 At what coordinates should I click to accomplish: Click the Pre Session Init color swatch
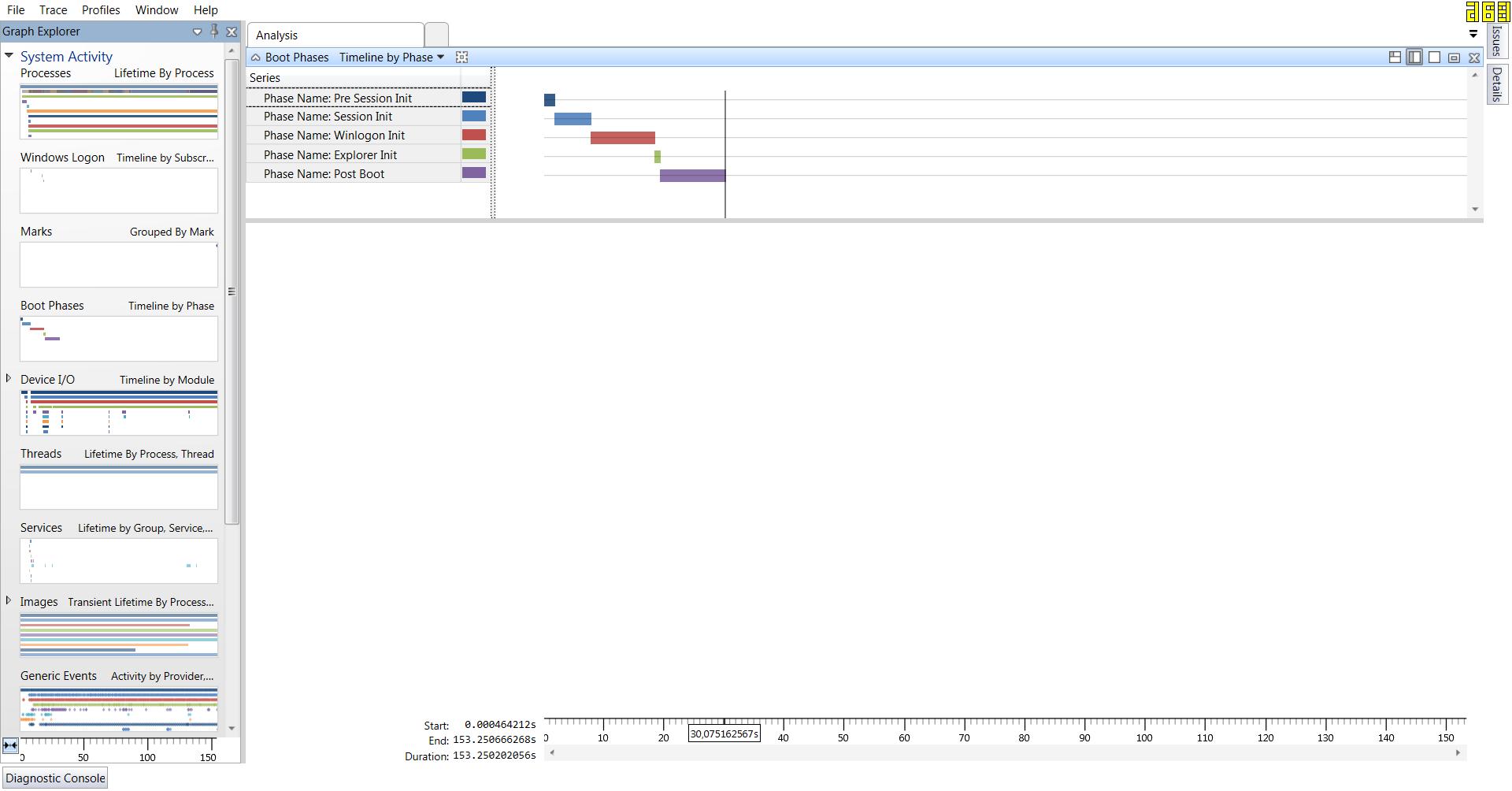pyautogui.click(x=474, y=97)
